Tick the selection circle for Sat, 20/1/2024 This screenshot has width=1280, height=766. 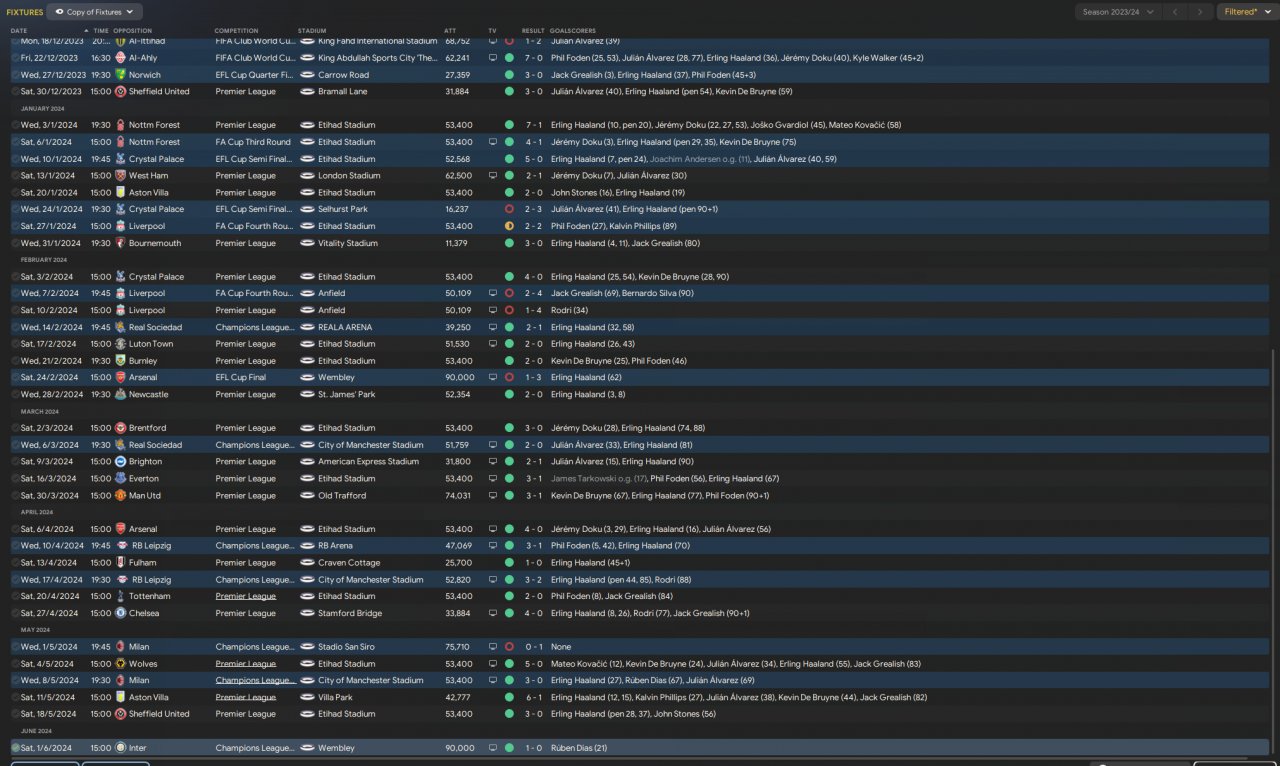pyautogui.click(x=15, y=193)
